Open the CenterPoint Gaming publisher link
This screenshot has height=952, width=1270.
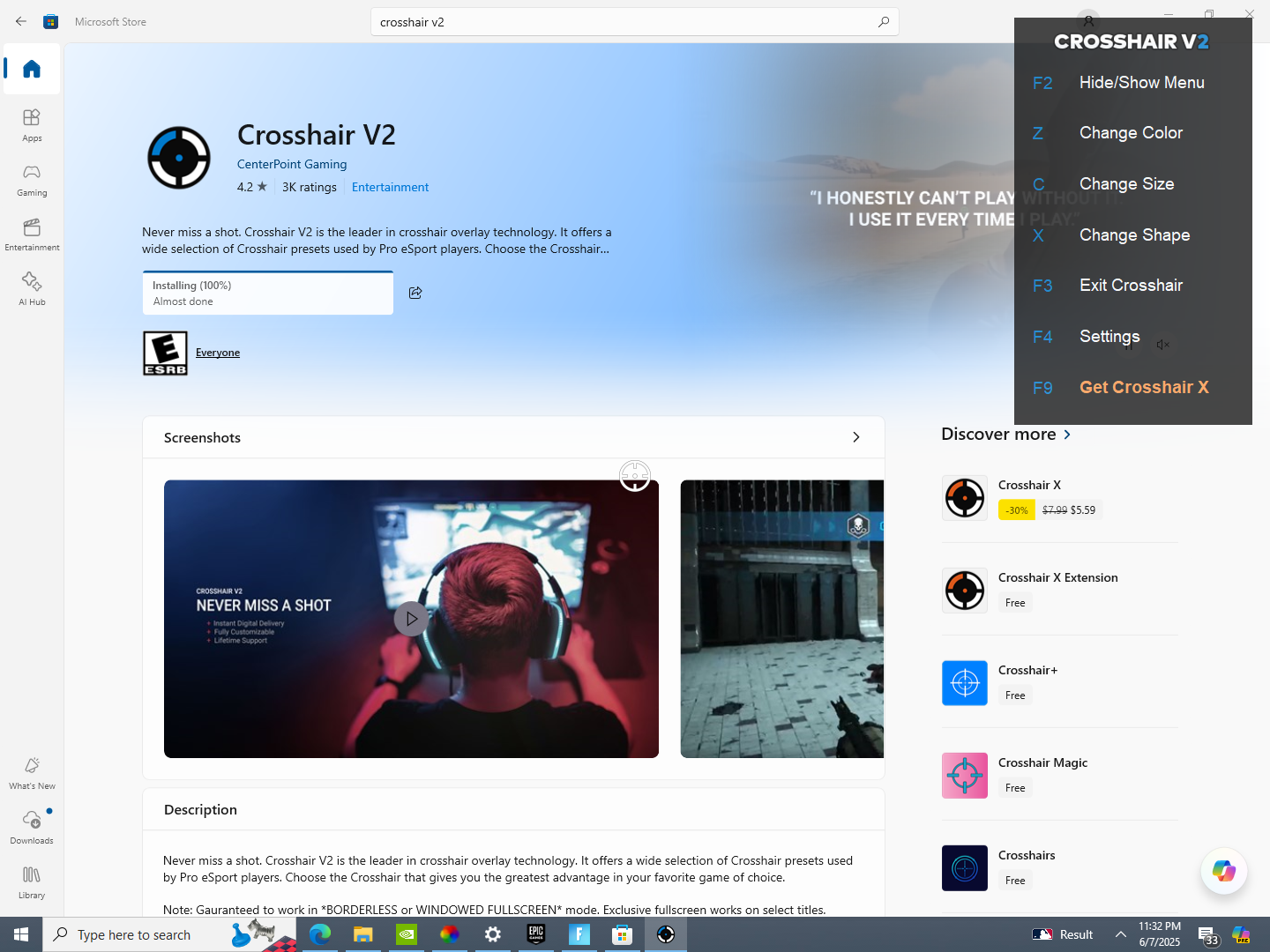pyautogui.click(x=292, y=164)
